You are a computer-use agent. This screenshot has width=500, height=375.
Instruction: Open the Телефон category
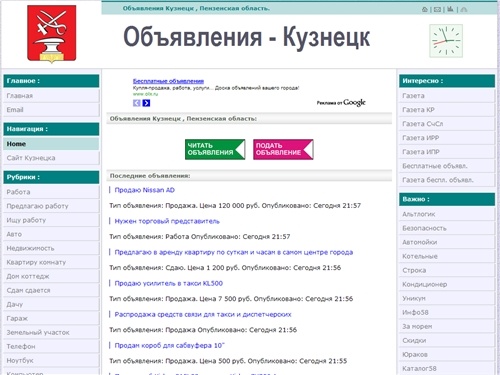[51, 346]
